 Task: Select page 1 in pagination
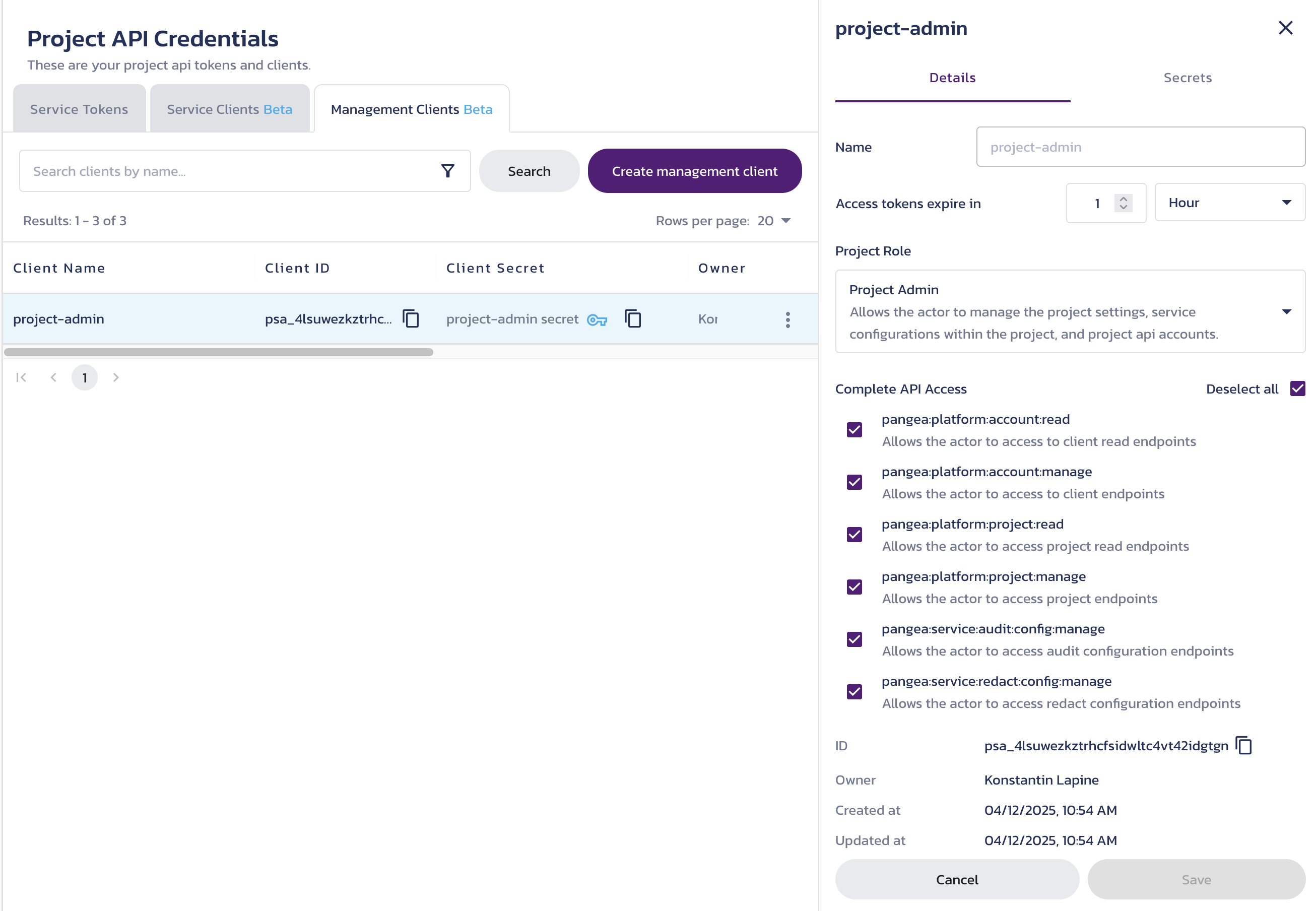pos(85,377)
